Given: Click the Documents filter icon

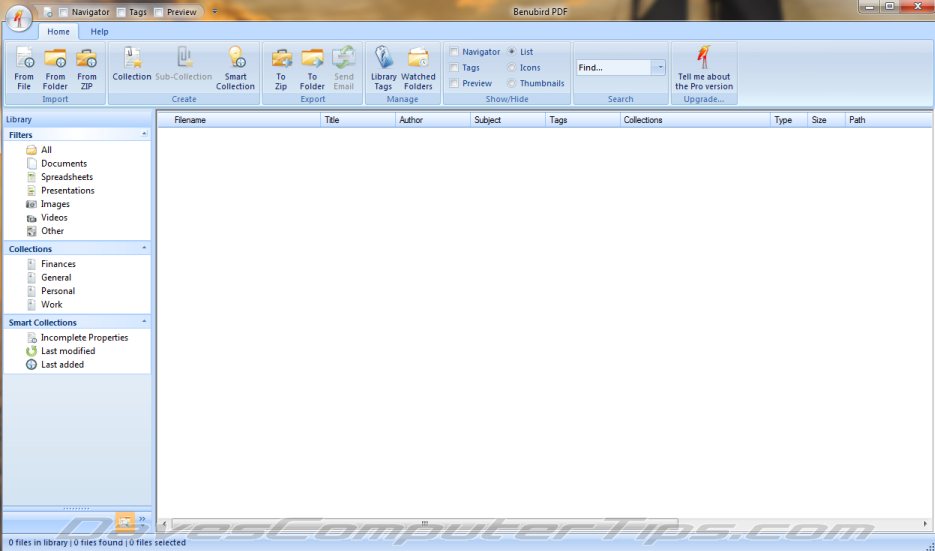Looking at the screenshot, I should pos(32,163).
